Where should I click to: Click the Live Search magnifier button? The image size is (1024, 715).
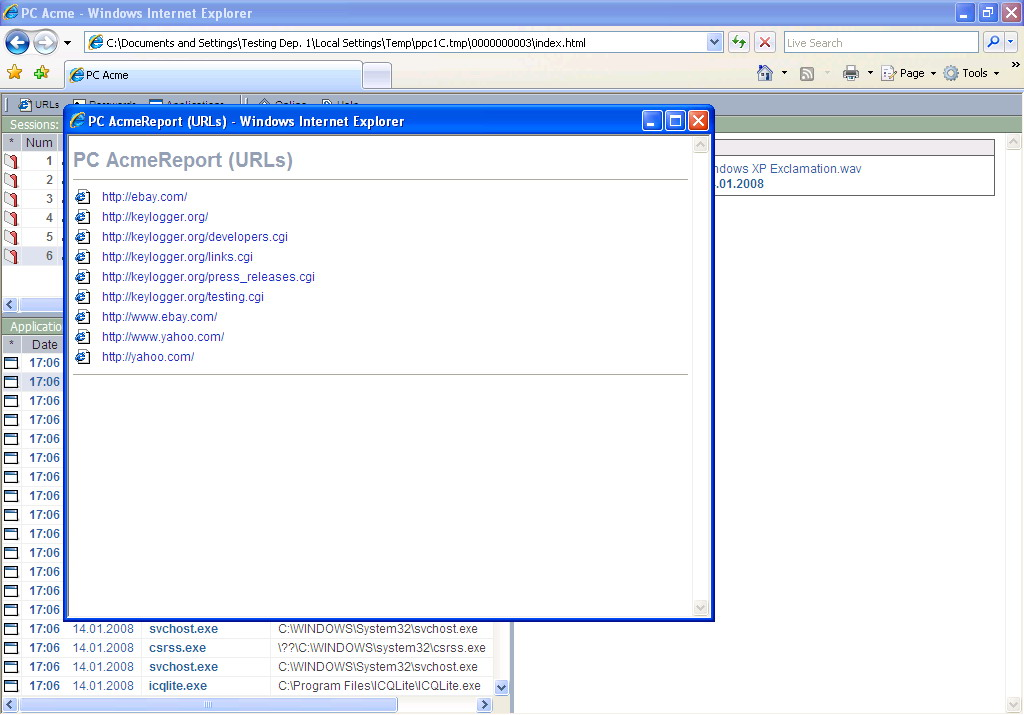click(x=993, y=42)
